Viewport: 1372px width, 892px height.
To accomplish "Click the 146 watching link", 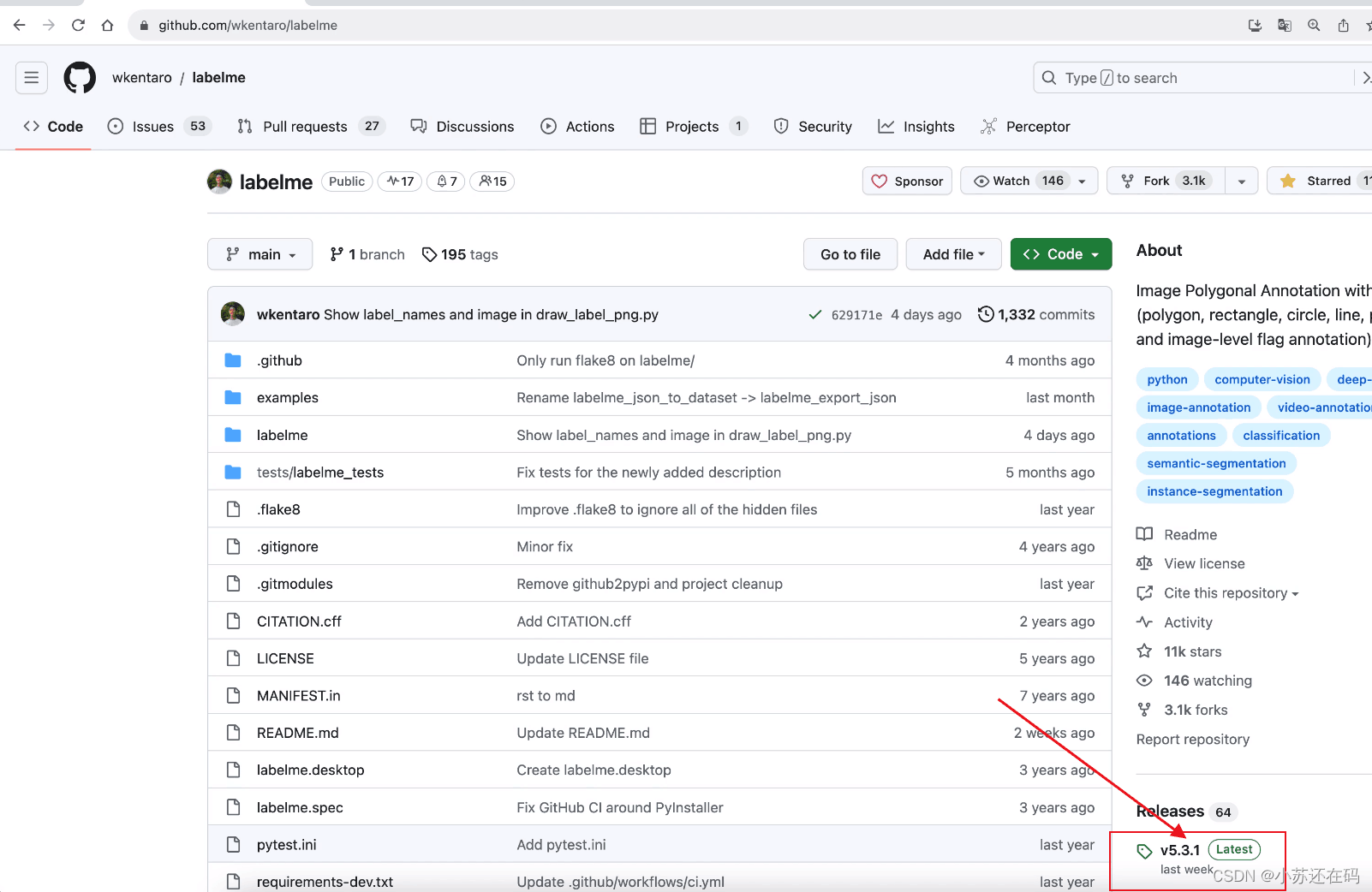I will [1194, 681].
